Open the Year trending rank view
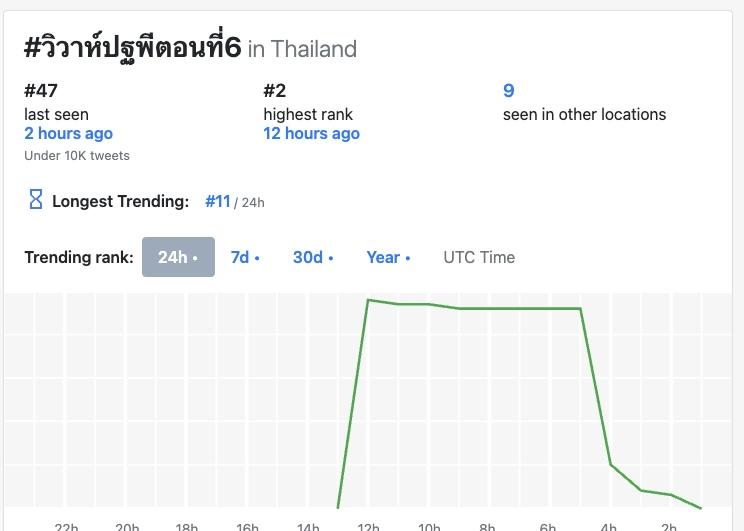The height and width of the screenshot is (531, 744). [388, 257]
